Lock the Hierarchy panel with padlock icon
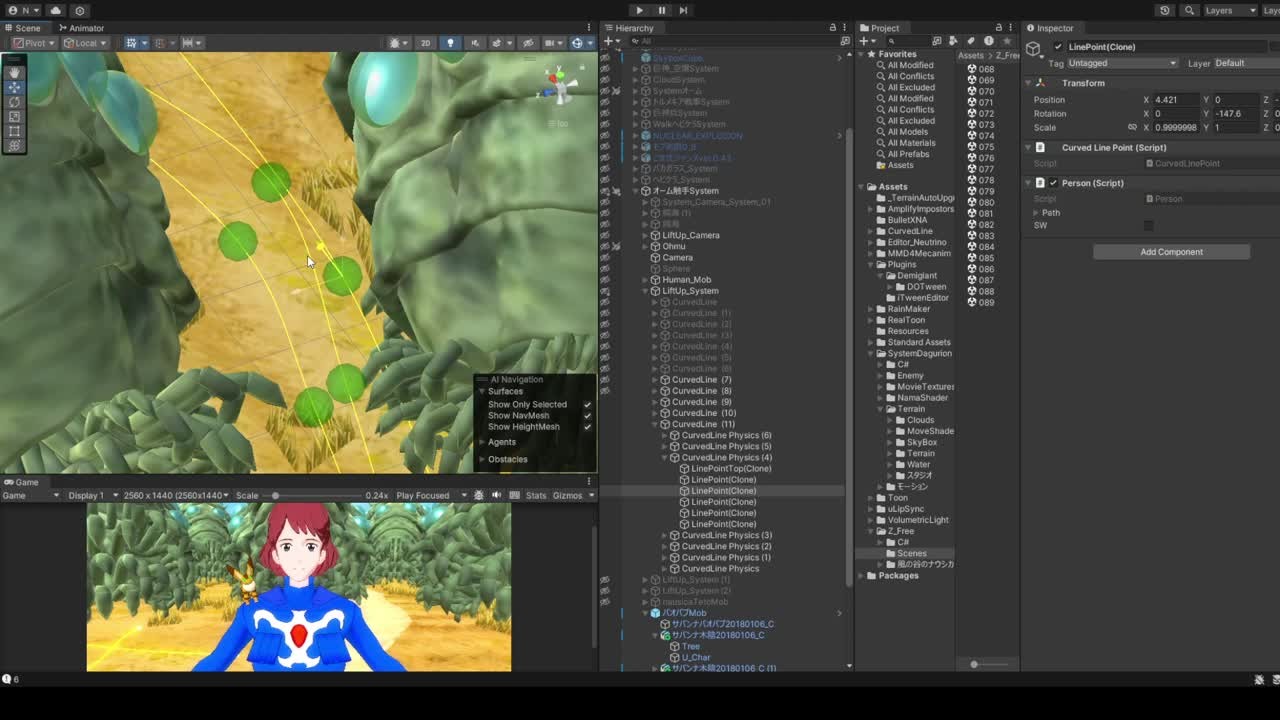The image size is (1280, 720). coord(832,28)
